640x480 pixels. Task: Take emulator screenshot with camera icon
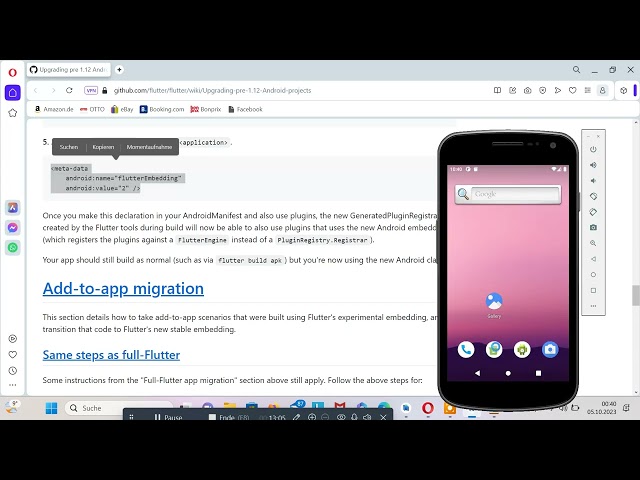click(x=593, y=227)
